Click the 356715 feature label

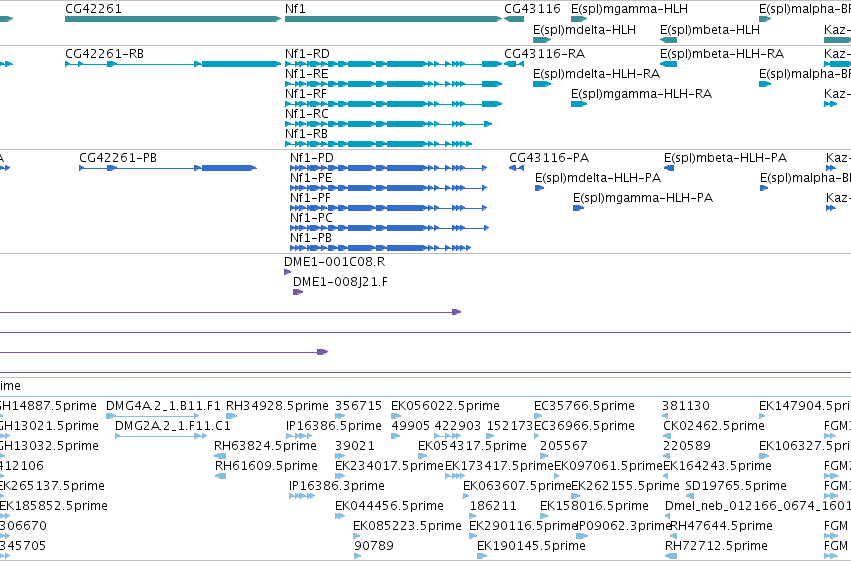coord(358,406)
